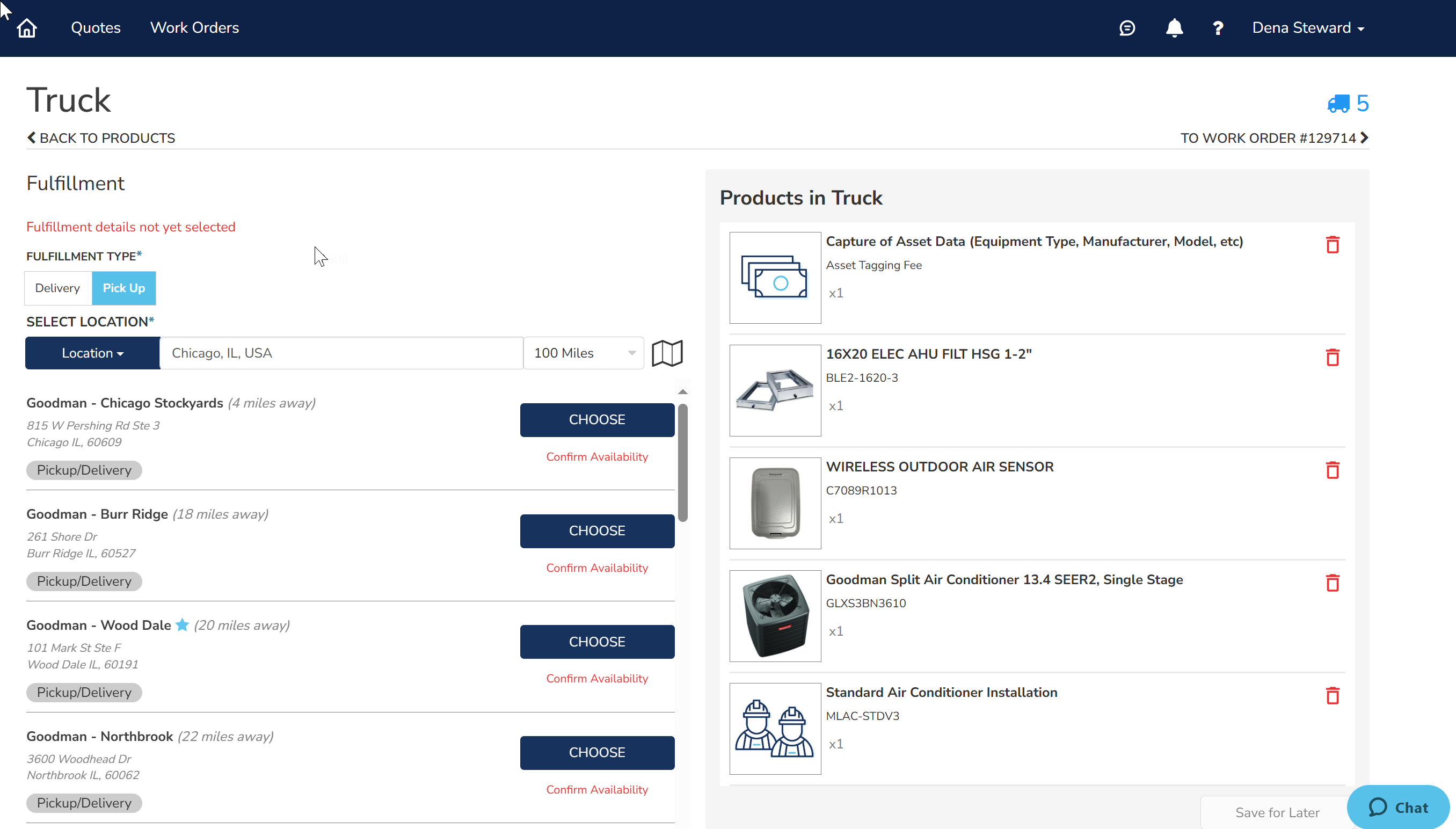Open notifications bell icon
The image size is (1456, 829).
(x=1174, y=28)
